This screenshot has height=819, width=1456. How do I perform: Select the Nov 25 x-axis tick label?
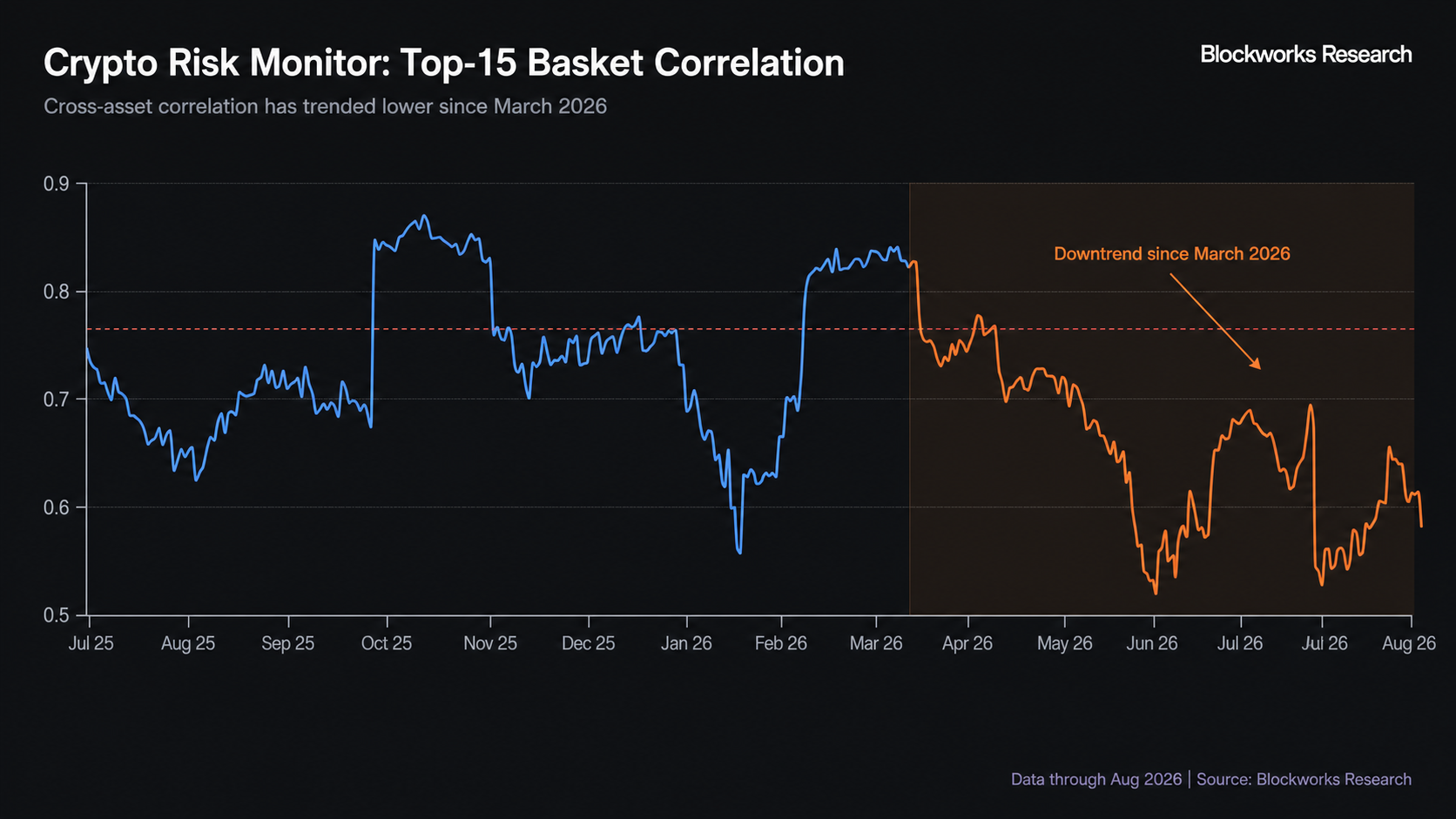[x=490, y=643]
